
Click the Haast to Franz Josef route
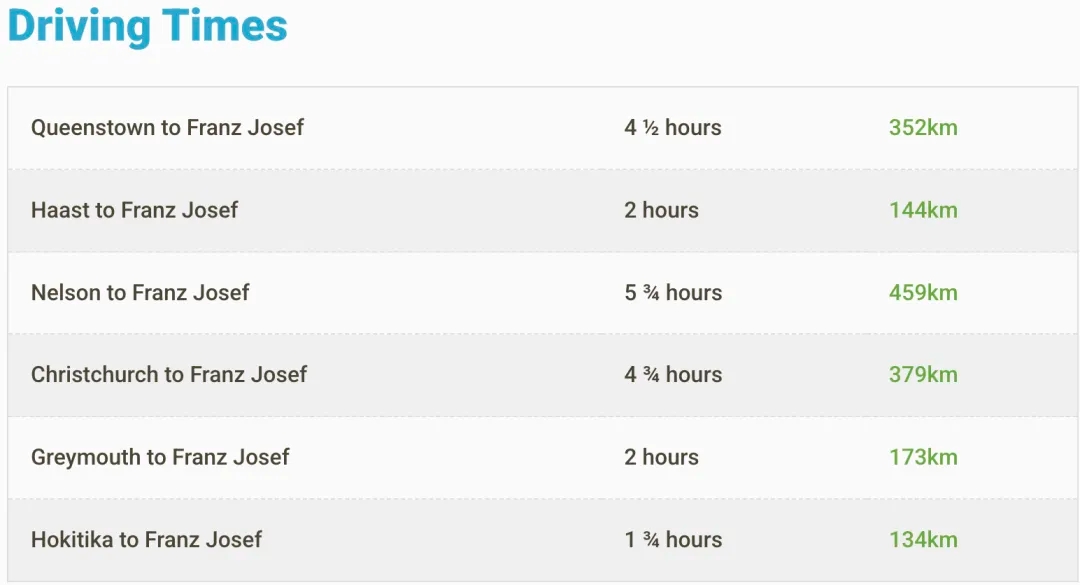134,209
